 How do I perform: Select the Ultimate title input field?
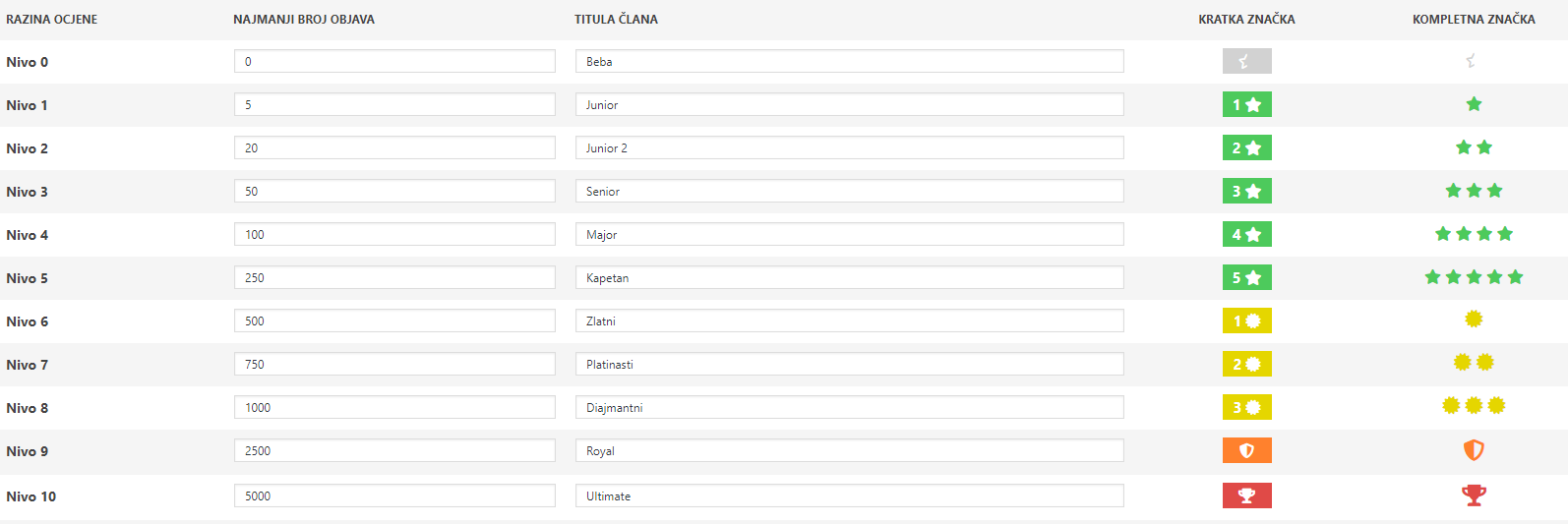[849, 496]
